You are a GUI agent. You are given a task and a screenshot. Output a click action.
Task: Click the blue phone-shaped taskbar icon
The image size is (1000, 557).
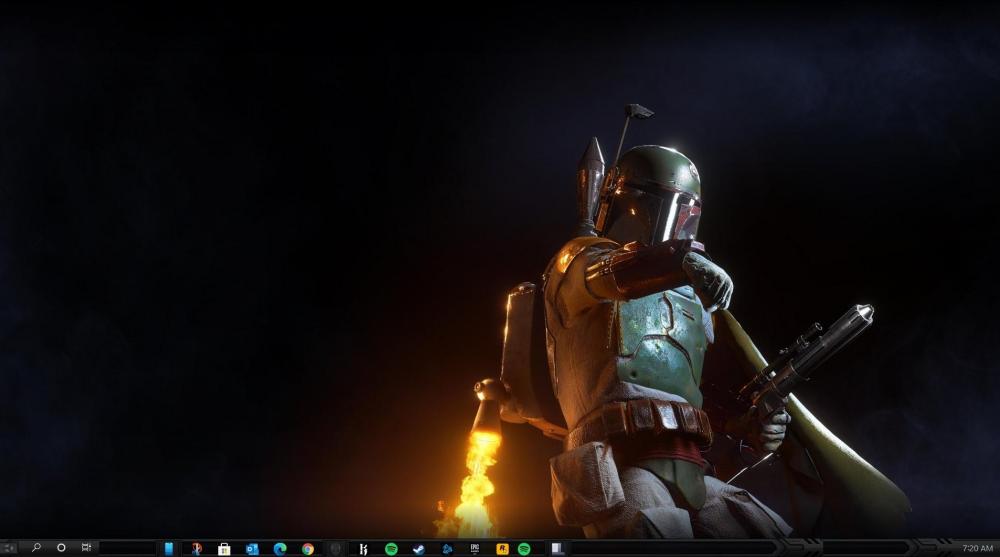pos(169,548)
